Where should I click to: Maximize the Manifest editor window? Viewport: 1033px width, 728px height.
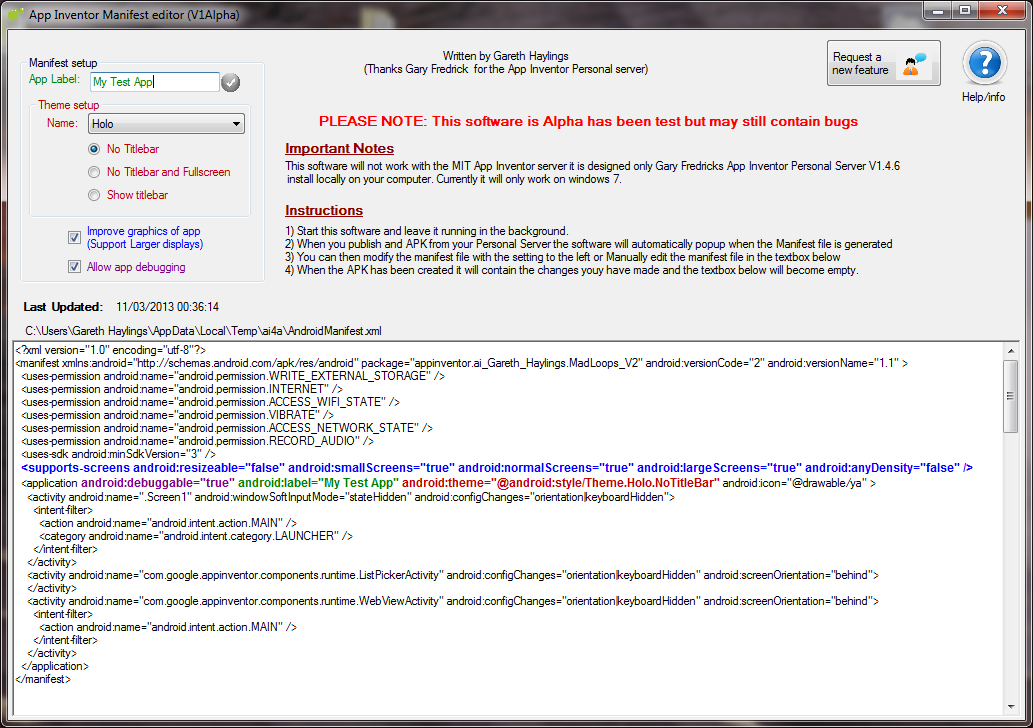point(964,11)
